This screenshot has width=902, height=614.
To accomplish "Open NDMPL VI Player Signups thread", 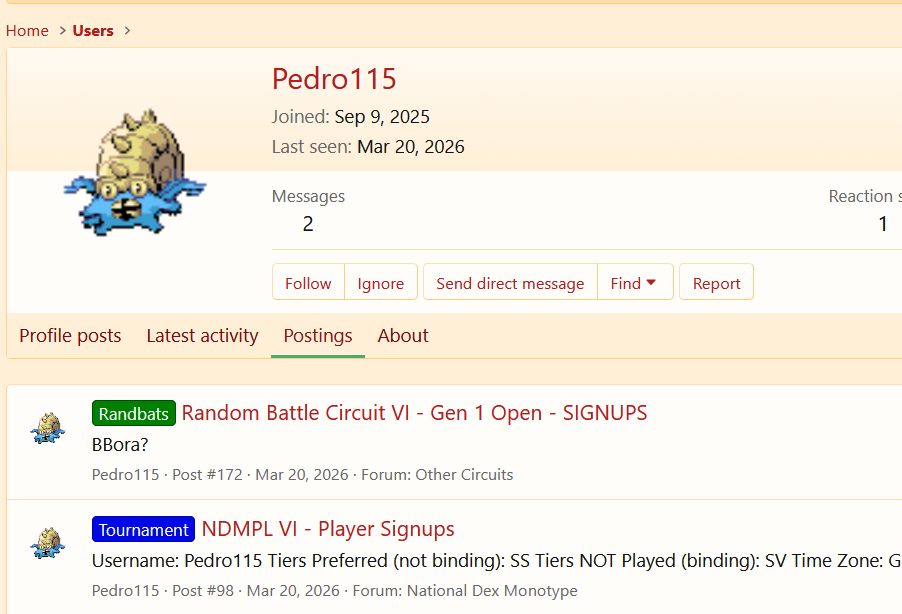I will point(328,529).
